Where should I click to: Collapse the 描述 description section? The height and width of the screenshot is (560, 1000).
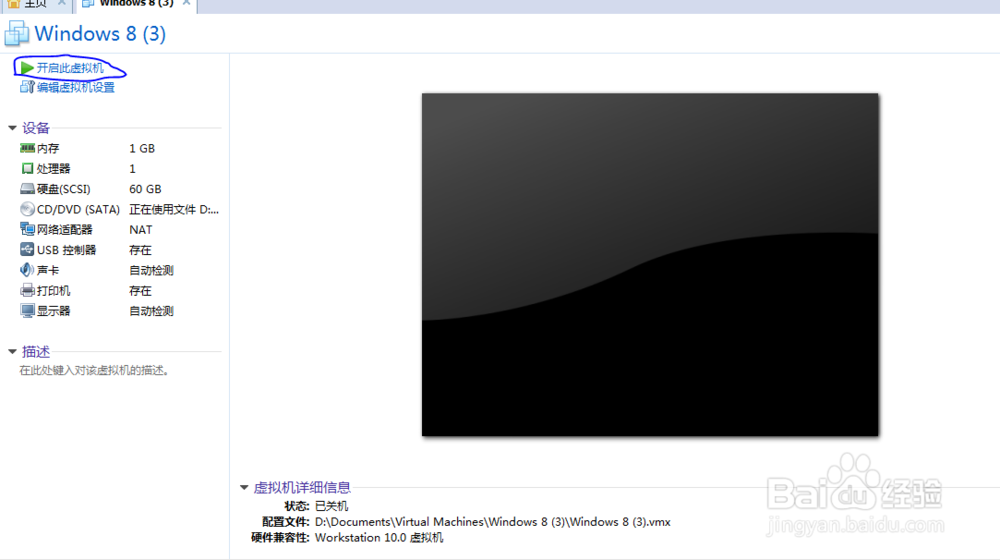tap(12, 351)
